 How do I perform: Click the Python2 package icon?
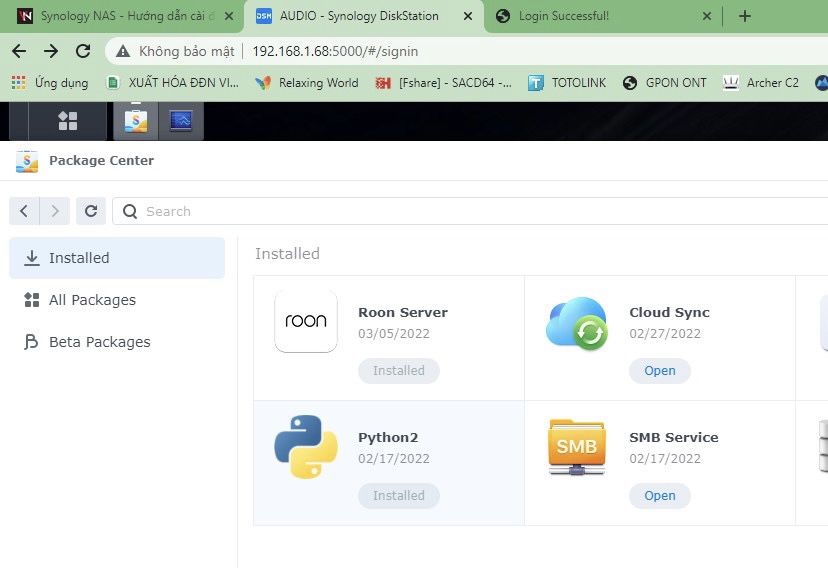pyautogui.click(x=306, y=447)
